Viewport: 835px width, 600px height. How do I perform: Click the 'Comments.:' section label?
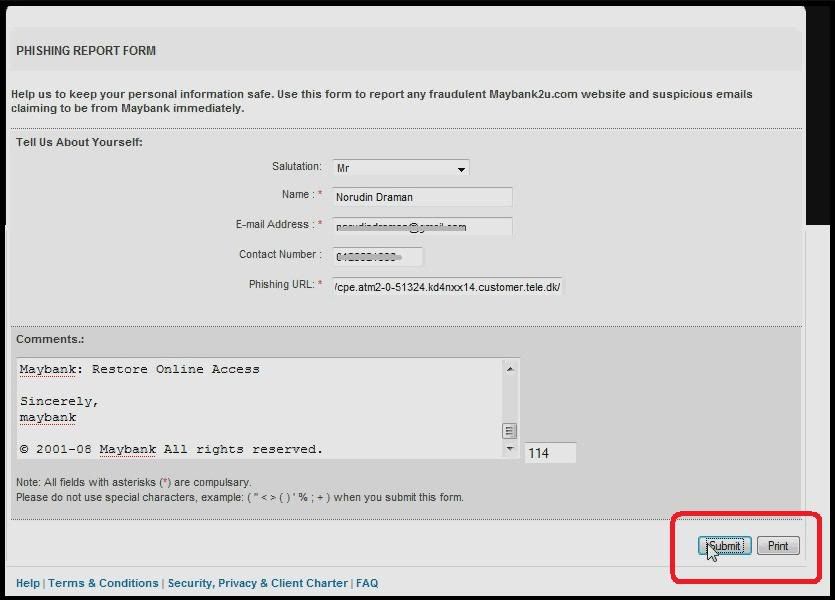pyautogui.click(x=50, y=339)
